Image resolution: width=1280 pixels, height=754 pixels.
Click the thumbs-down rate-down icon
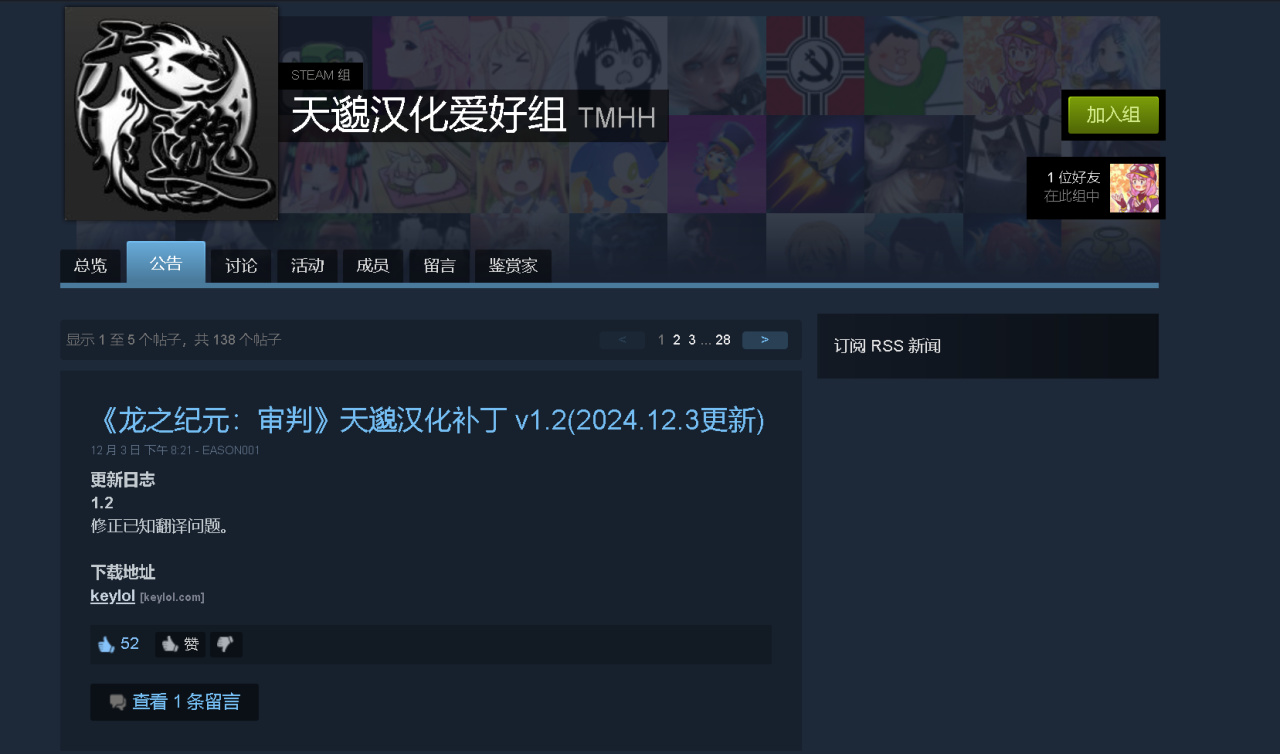(225, 644)
